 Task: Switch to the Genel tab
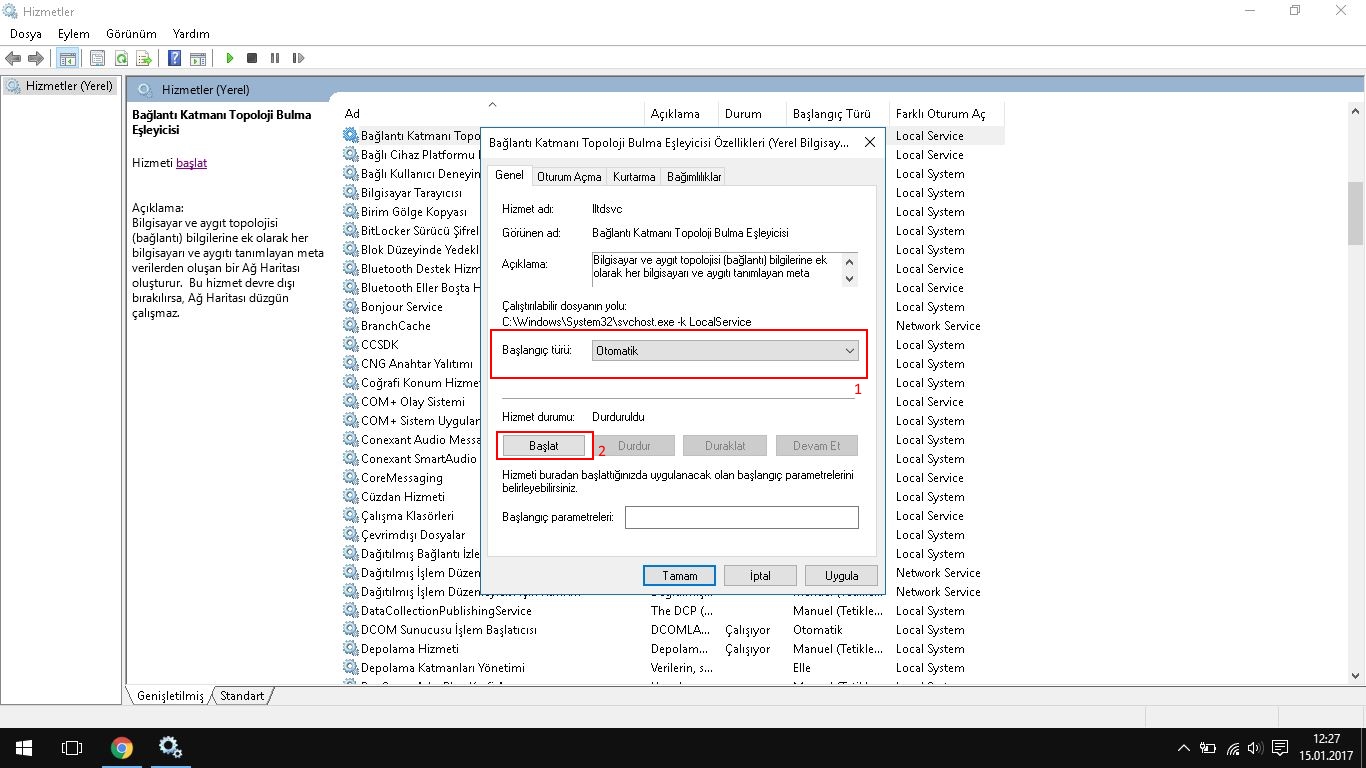click(x=509, y=175)
